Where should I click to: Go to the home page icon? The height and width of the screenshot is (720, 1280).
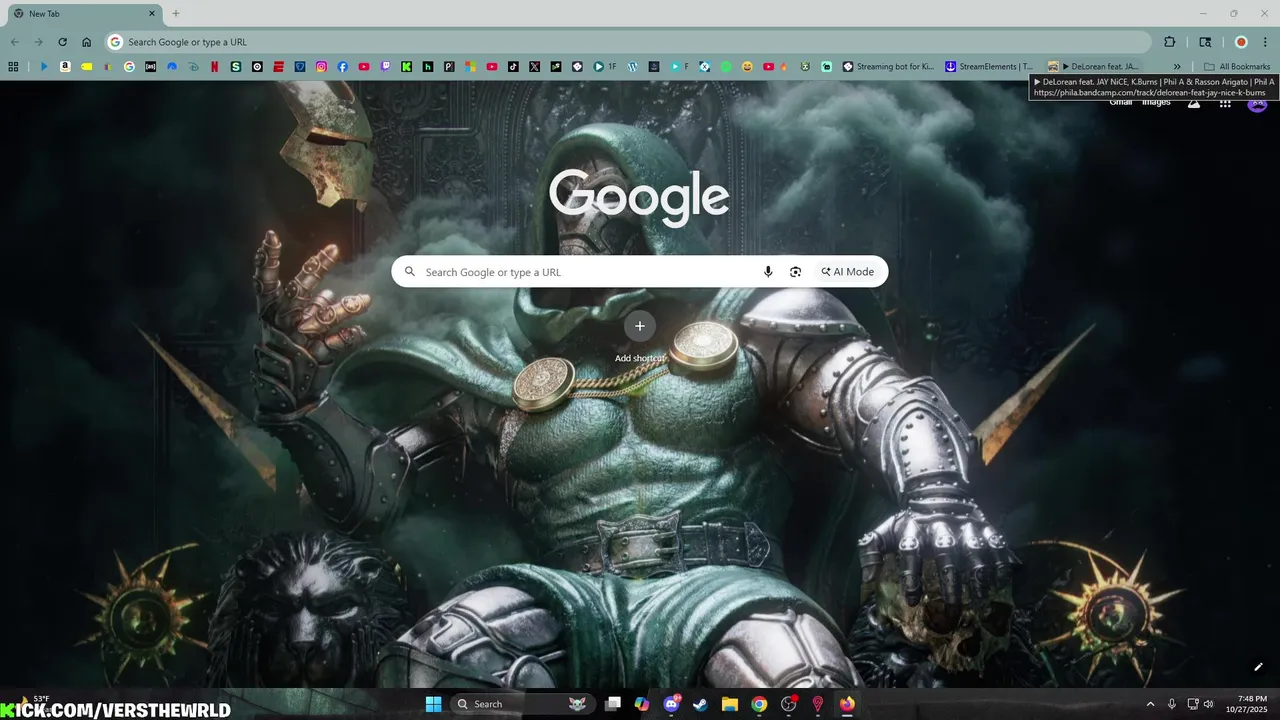click(87, 42)
